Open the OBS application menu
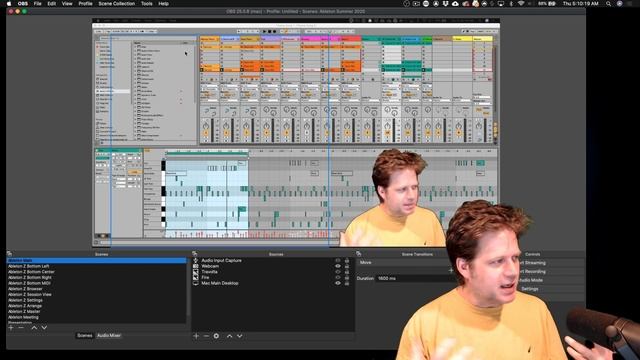Screen dimensions: 640x360 pyautogui.click(x=23, y=4)
